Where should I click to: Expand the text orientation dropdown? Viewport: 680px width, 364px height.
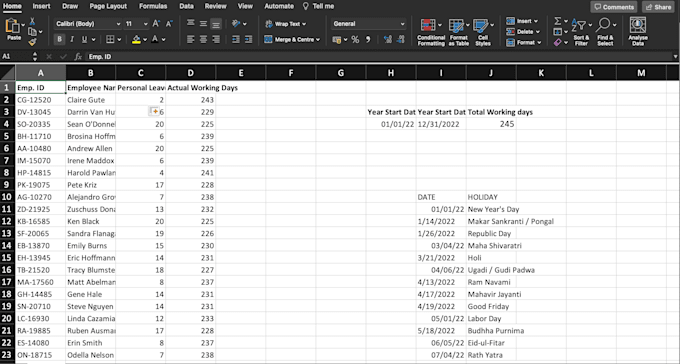point(245,24)
